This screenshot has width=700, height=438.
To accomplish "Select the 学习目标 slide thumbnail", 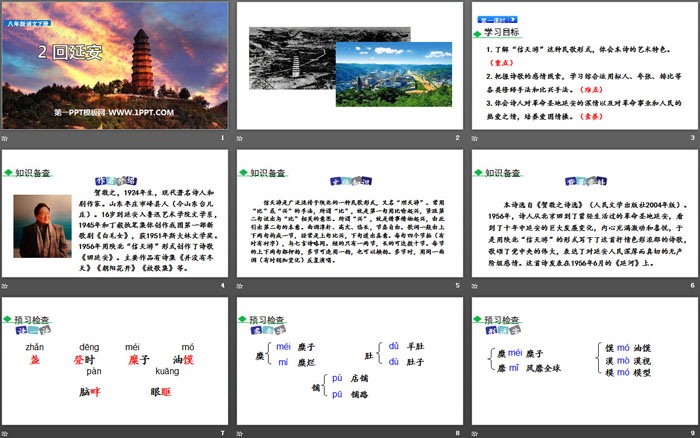I will click(585, 65).
